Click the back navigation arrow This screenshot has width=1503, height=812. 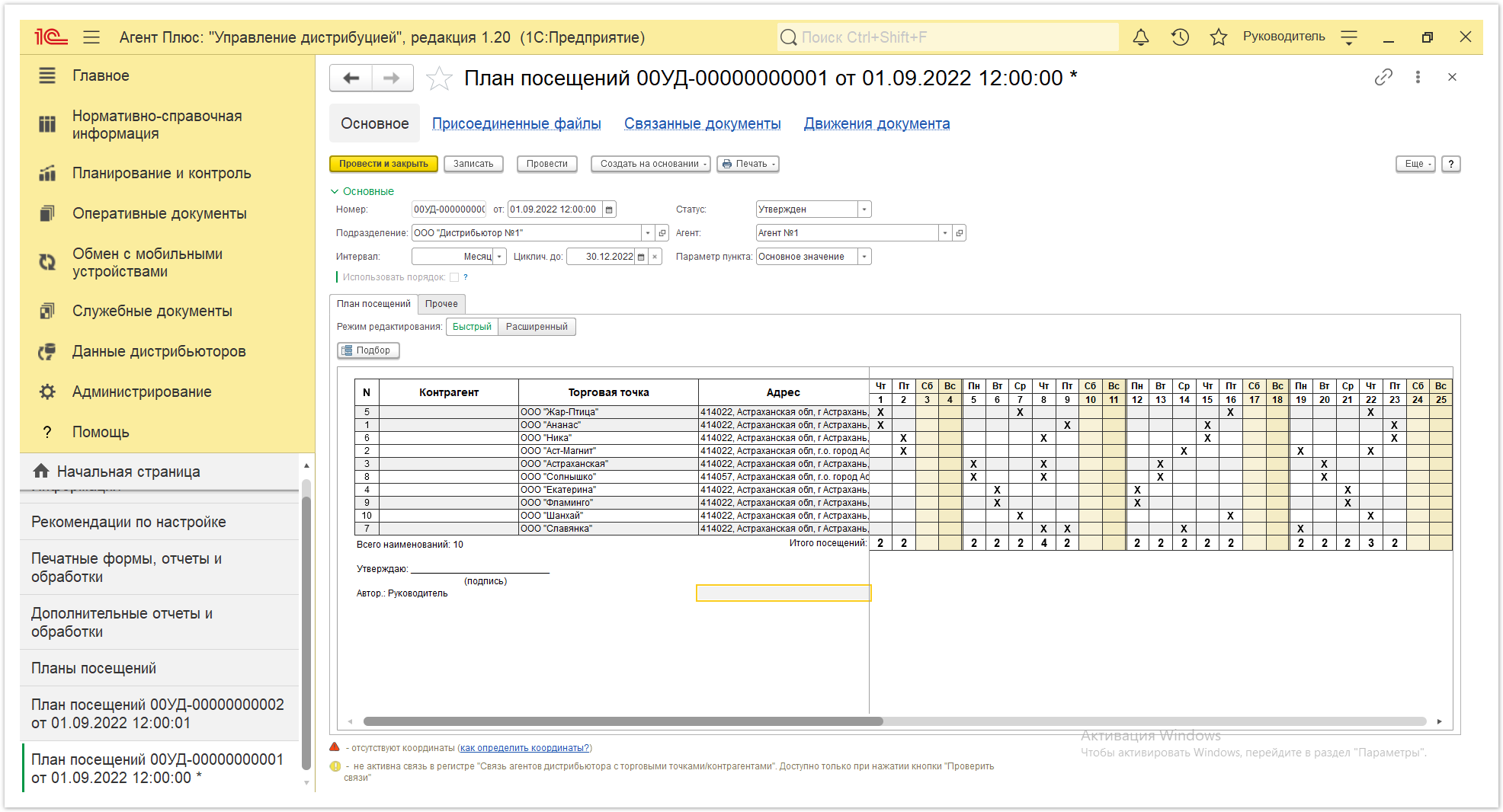click(351, 78)
